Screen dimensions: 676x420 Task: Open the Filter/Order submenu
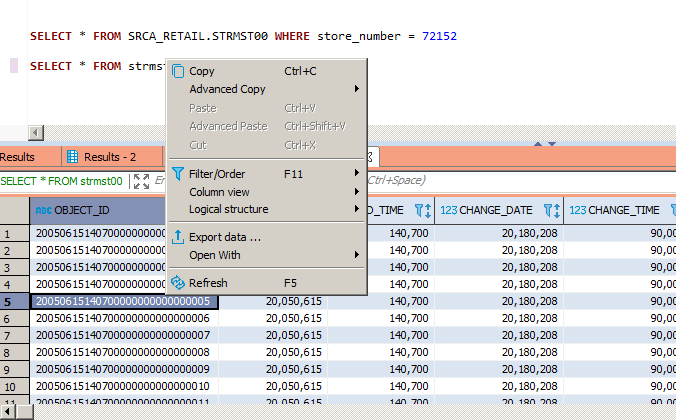point(266,174)
